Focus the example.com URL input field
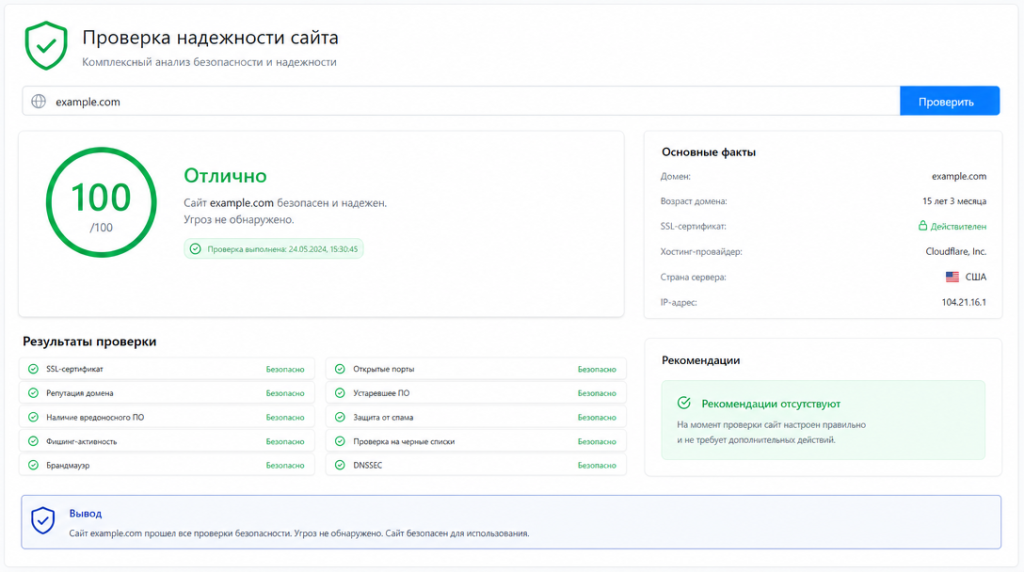1024x572 pixels. (x=461, y=101)
